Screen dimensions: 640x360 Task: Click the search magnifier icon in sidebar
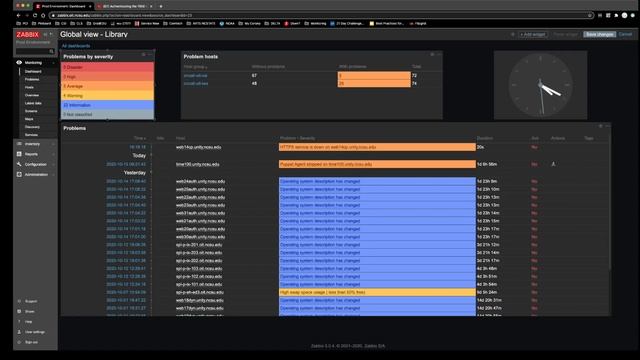[x=51, y=51]
